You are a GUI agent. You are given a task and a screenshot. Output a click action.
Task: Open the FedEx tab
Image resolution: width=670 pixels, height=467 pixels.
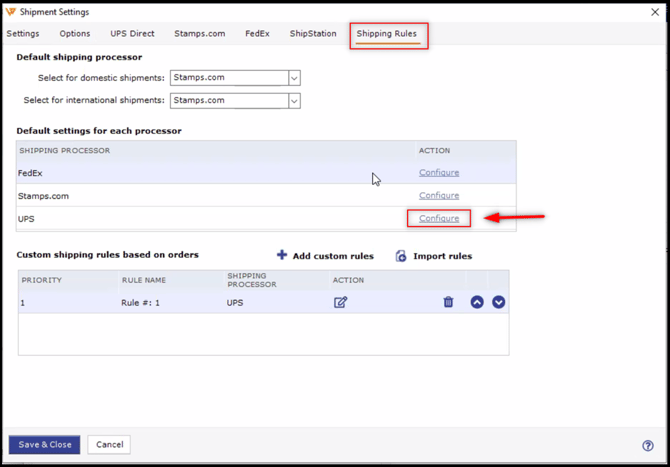coord(257,34)
